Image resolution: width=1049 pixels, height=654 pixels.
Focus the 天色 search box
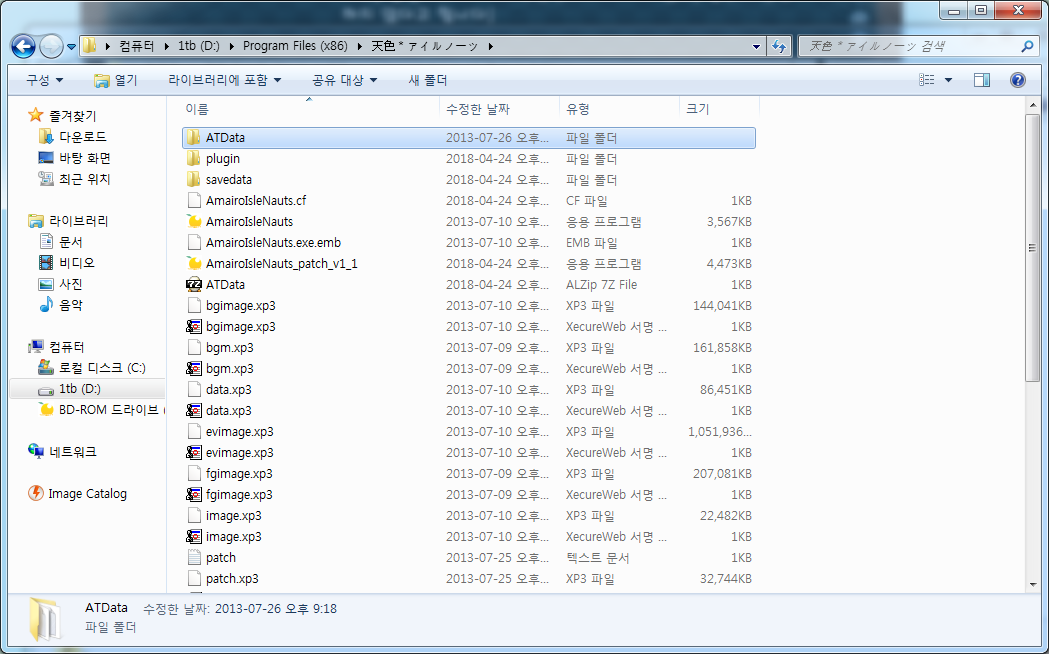[x=913, y=46]
